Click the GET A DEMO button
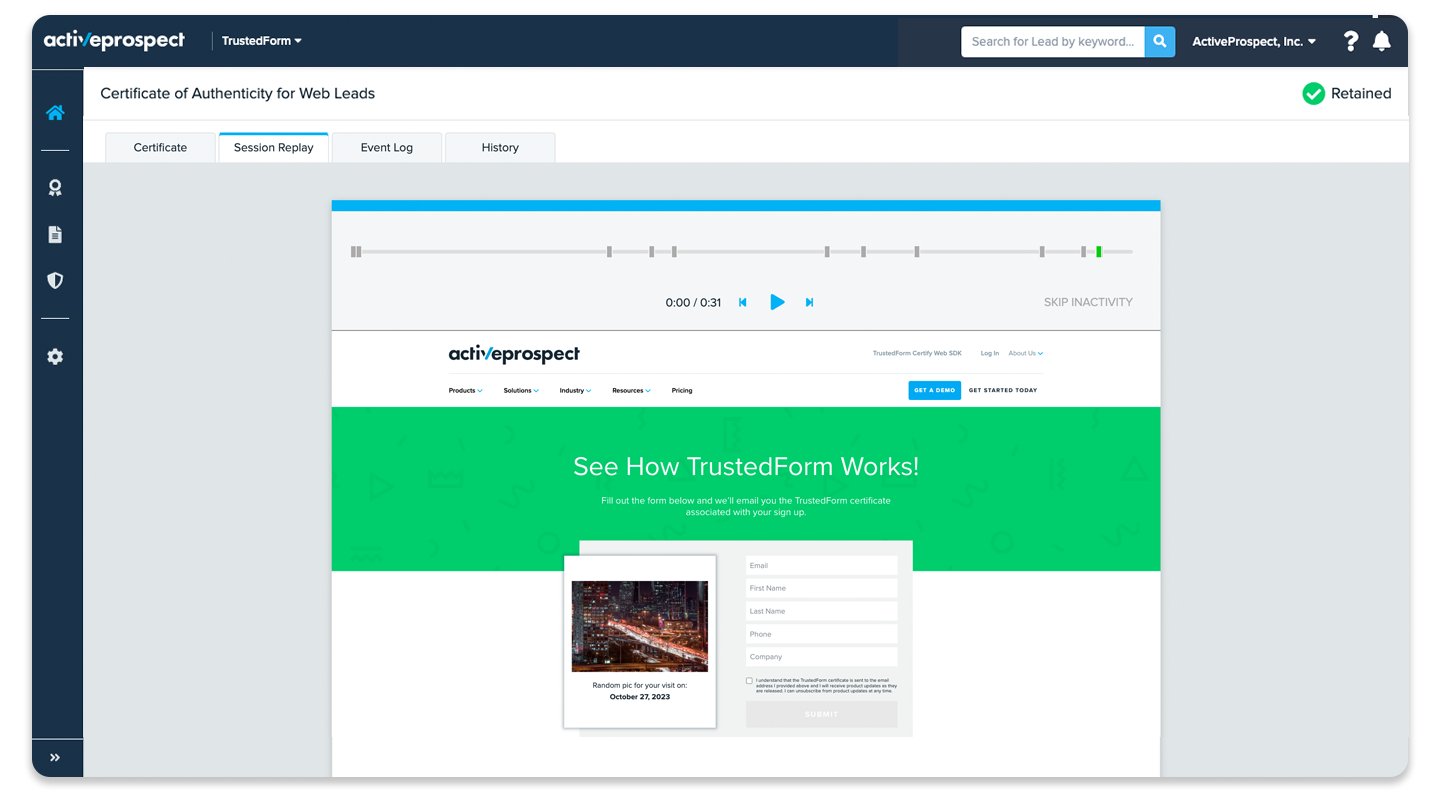Image resolution: width=1440 pixels, height=796 pixels. tap(934, 390)
